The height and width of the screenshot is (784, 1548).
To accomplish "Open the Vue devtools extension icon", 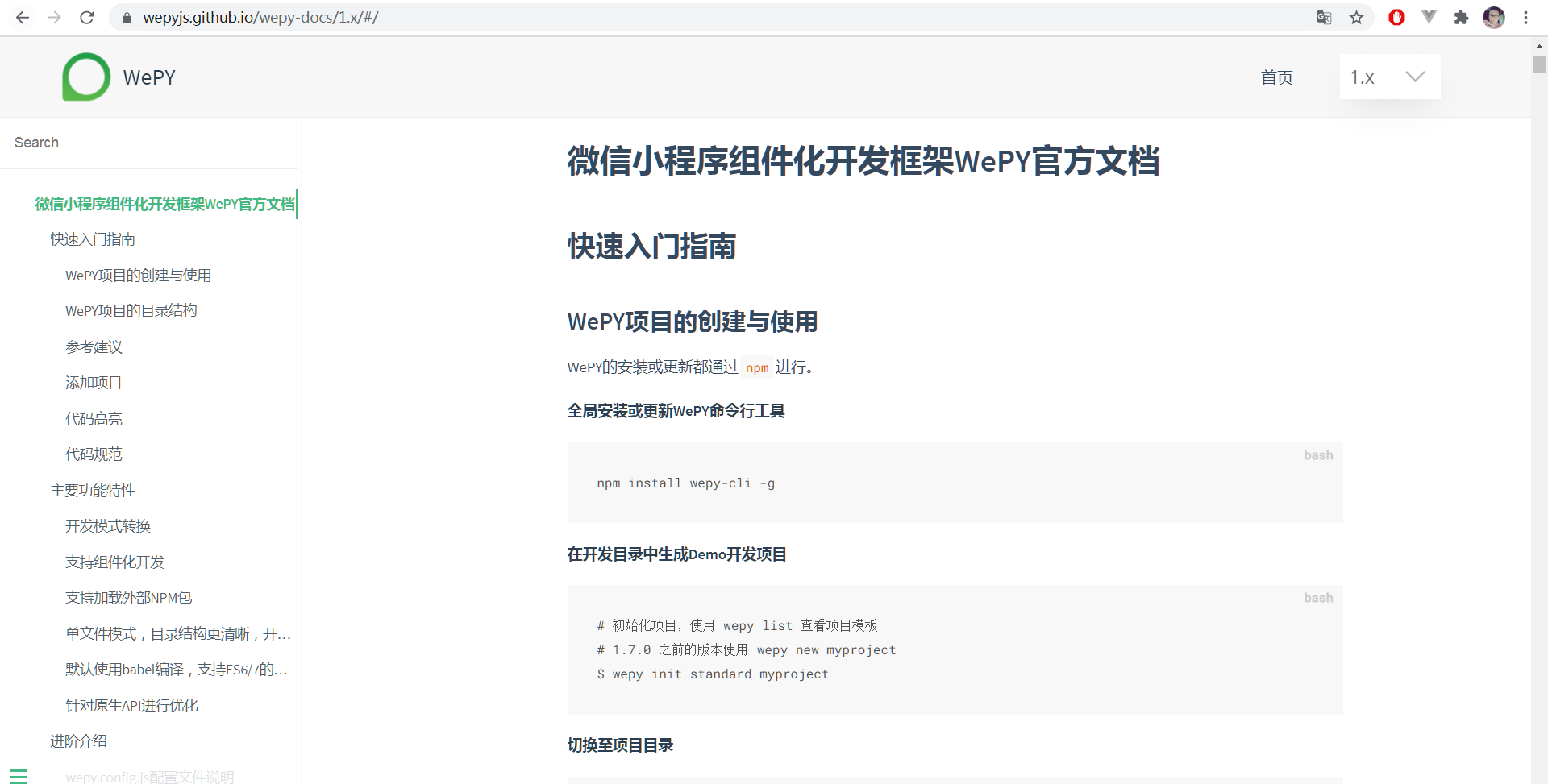I will [x=1429, y=17].
